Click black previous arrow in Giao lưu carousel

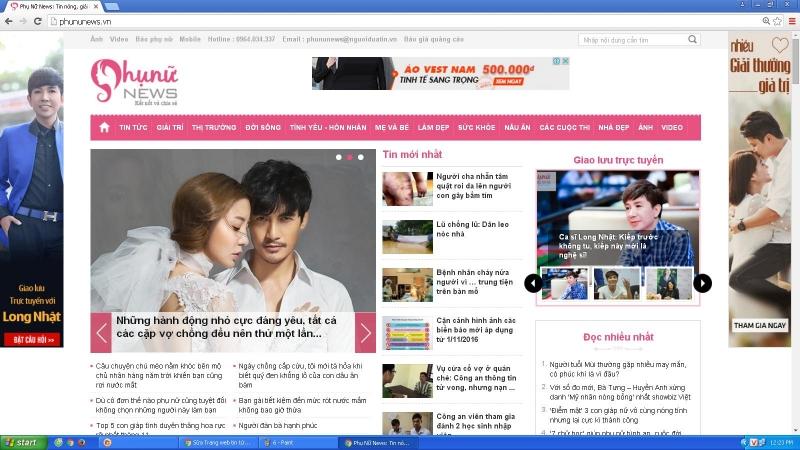(x=533, y=283)
